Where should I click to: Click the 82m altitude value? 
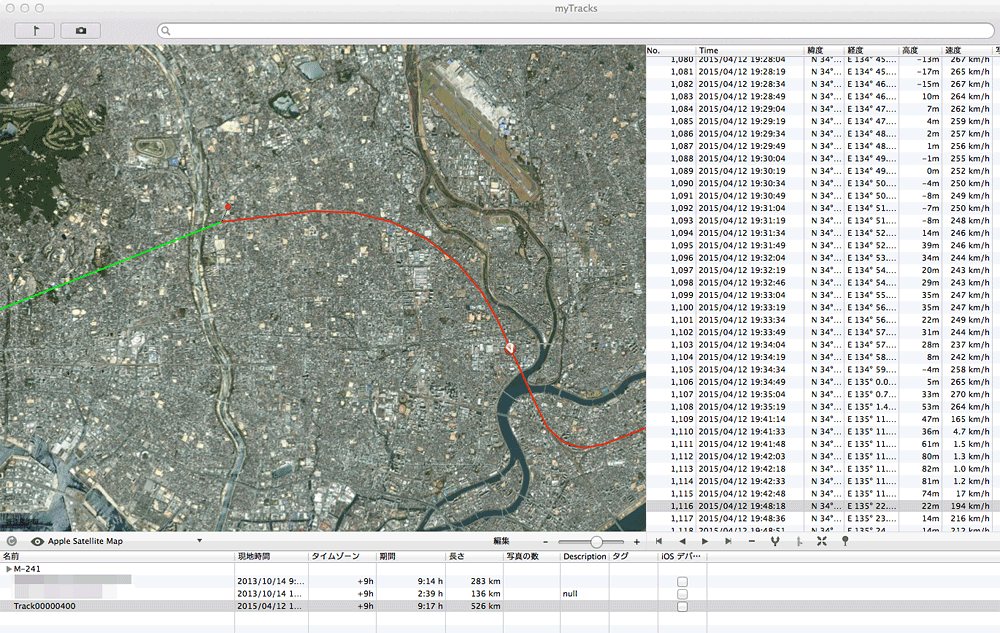(930, 469)
